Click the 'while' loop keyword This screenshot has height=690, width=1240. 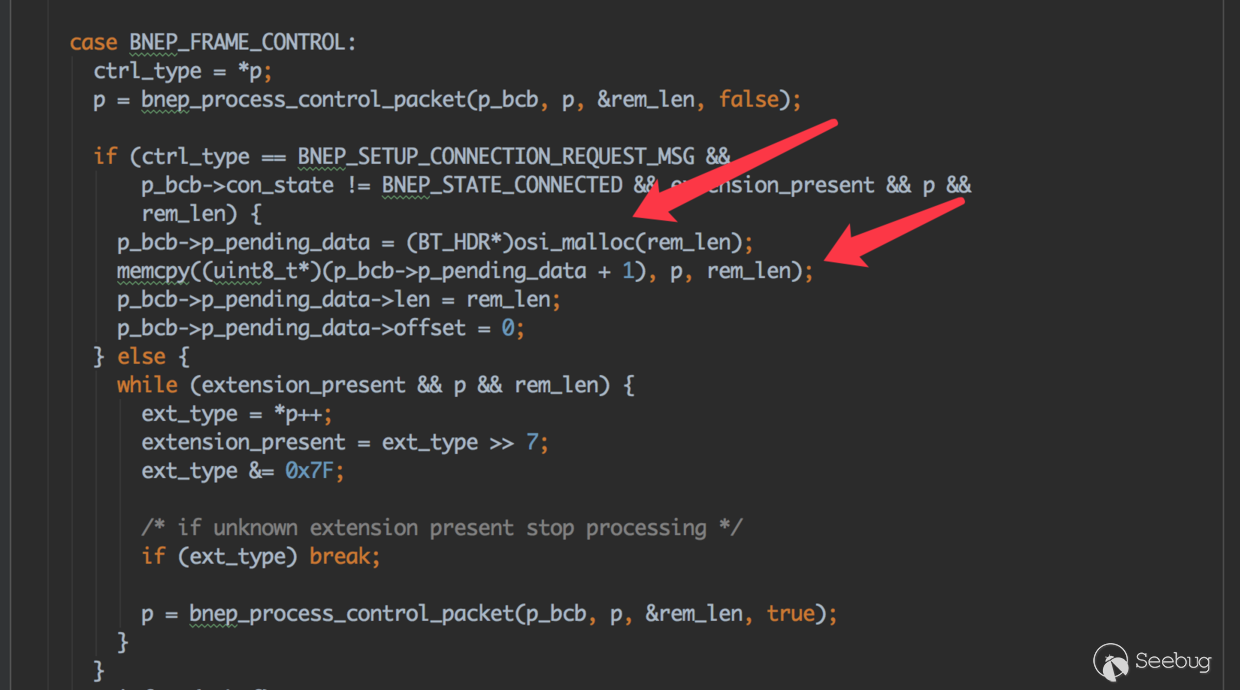tap(147, 385)
